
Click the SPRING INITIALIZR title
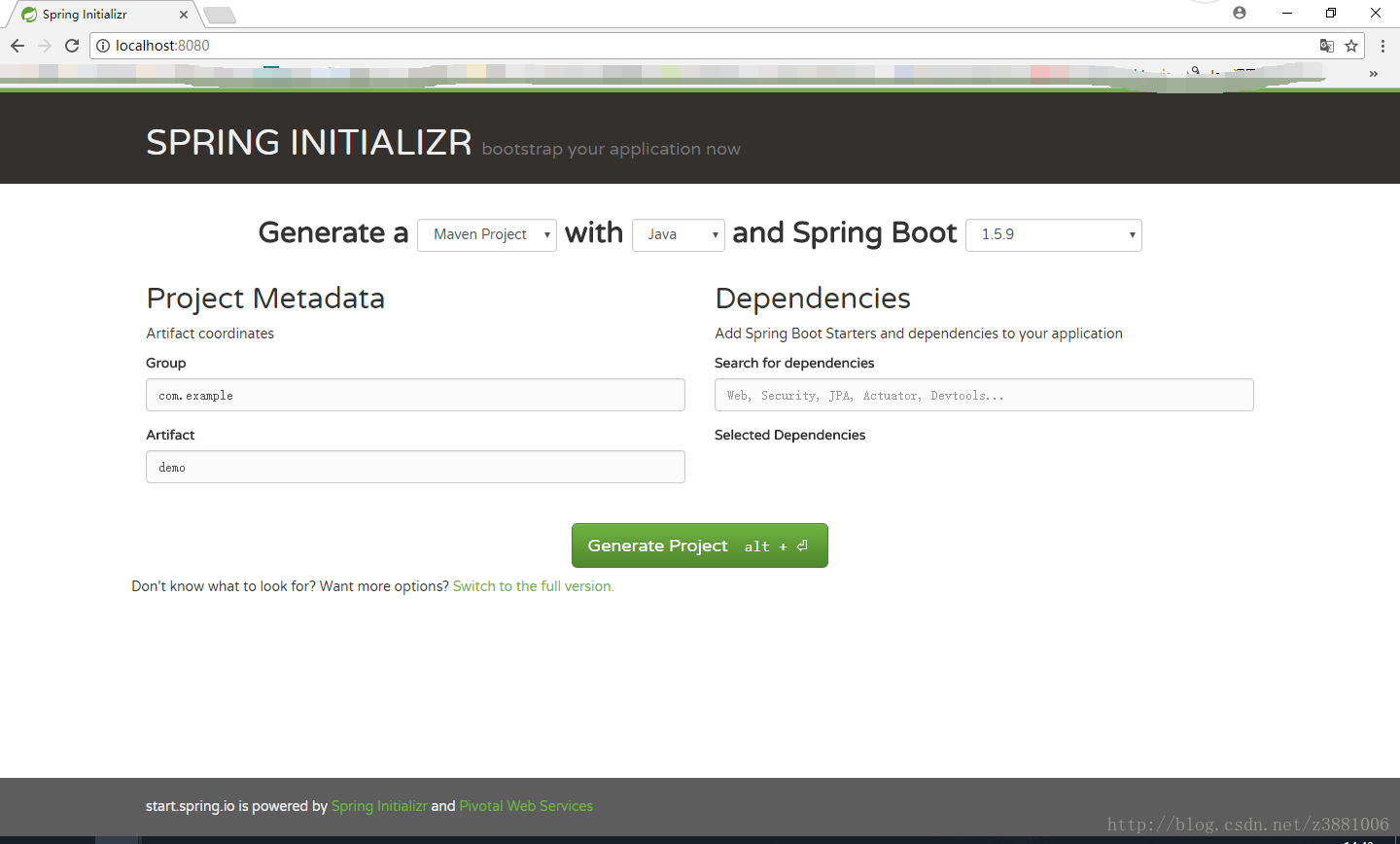point(309,143)
